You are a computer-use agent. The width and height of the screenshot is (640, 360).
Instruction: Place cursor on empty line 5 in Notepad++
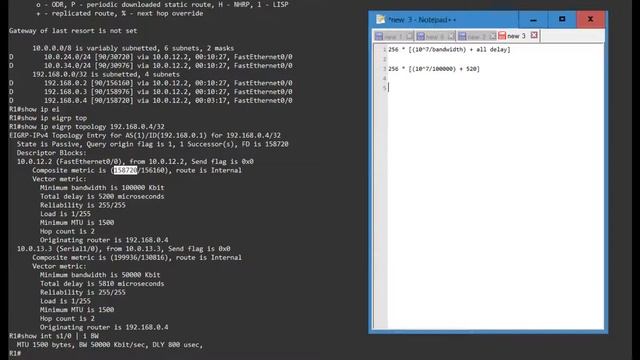496,88
